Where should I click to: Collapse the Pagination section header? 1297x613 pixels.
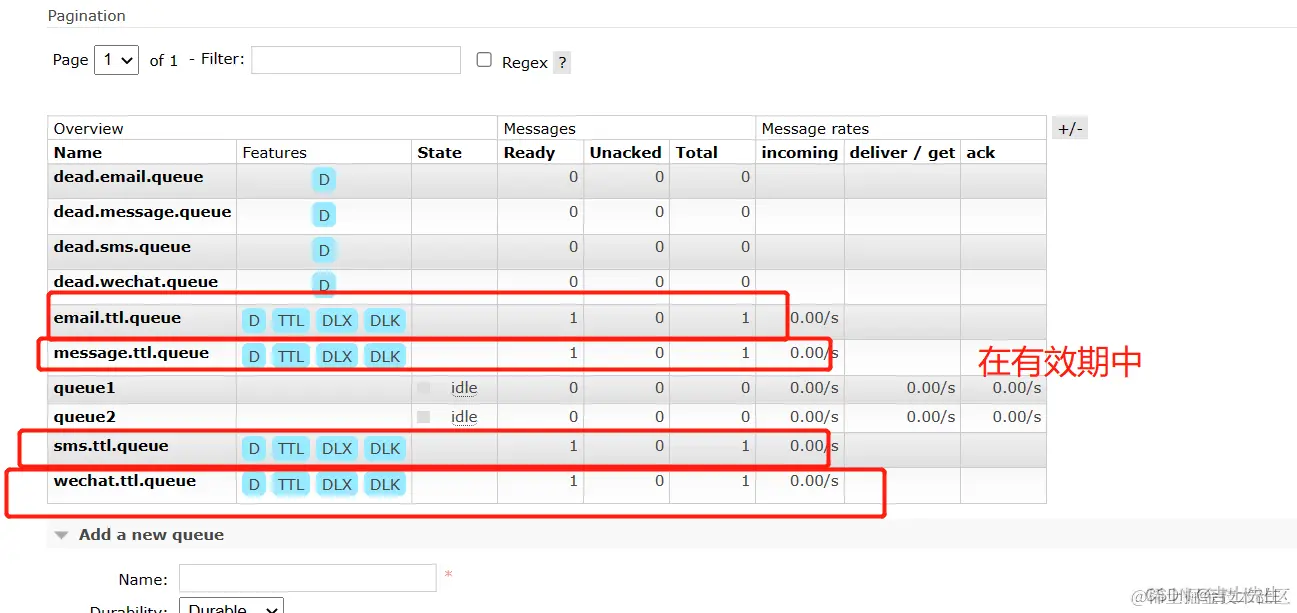point(87,16)
